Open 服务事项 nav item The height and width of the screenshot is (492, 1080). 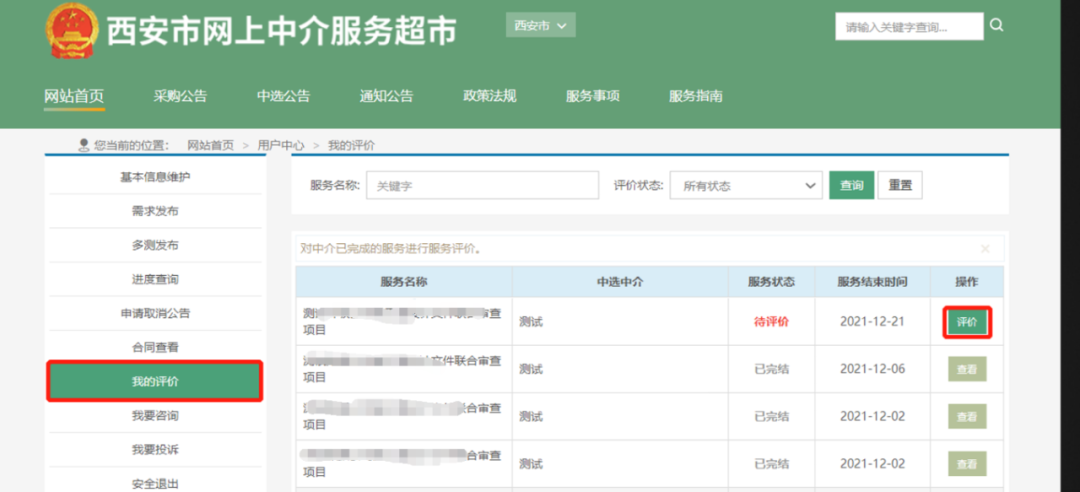coord(593,96)
